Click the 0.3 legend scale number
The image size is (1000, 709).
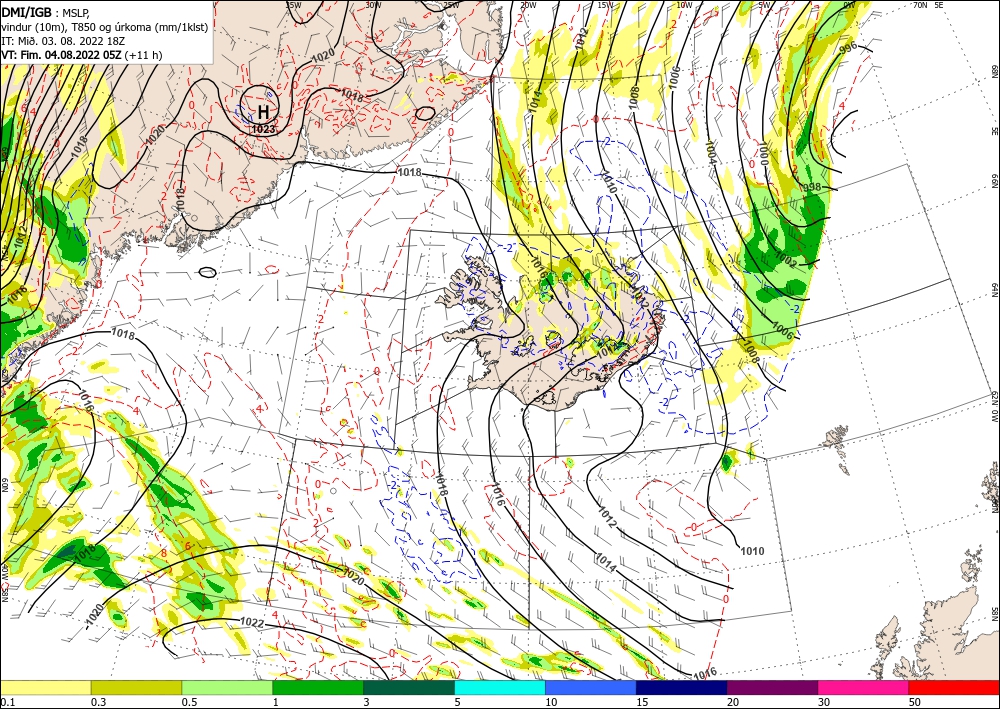(x=98, y=702)
